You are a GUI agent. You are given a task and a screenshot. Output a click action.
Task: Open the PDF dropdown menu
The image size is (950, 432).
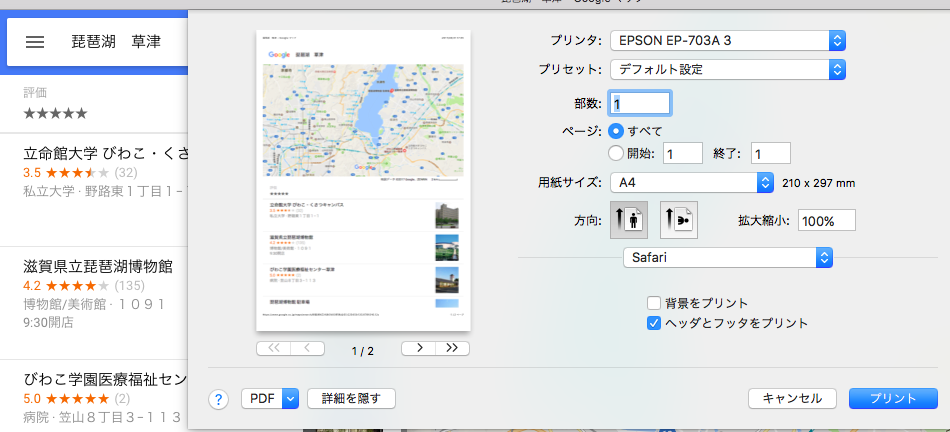270,399
